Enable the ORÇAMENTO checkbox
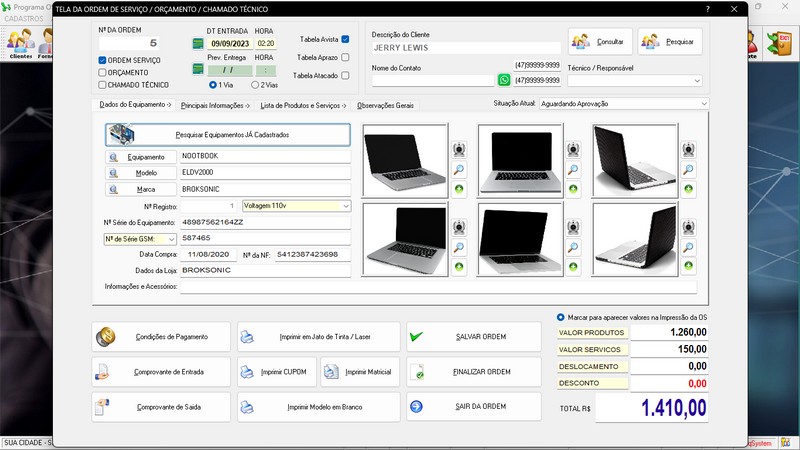 point(103,73)
